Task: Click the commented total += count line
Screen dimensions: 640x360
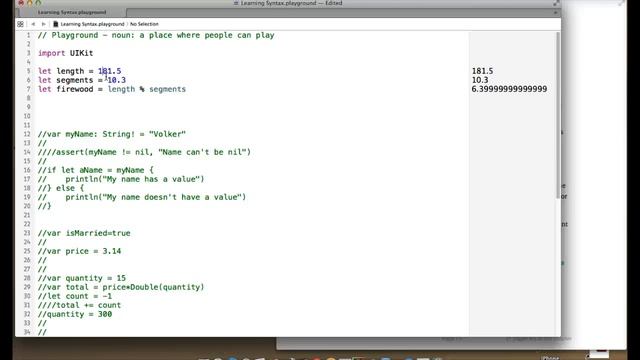Action: coord(79,305)
